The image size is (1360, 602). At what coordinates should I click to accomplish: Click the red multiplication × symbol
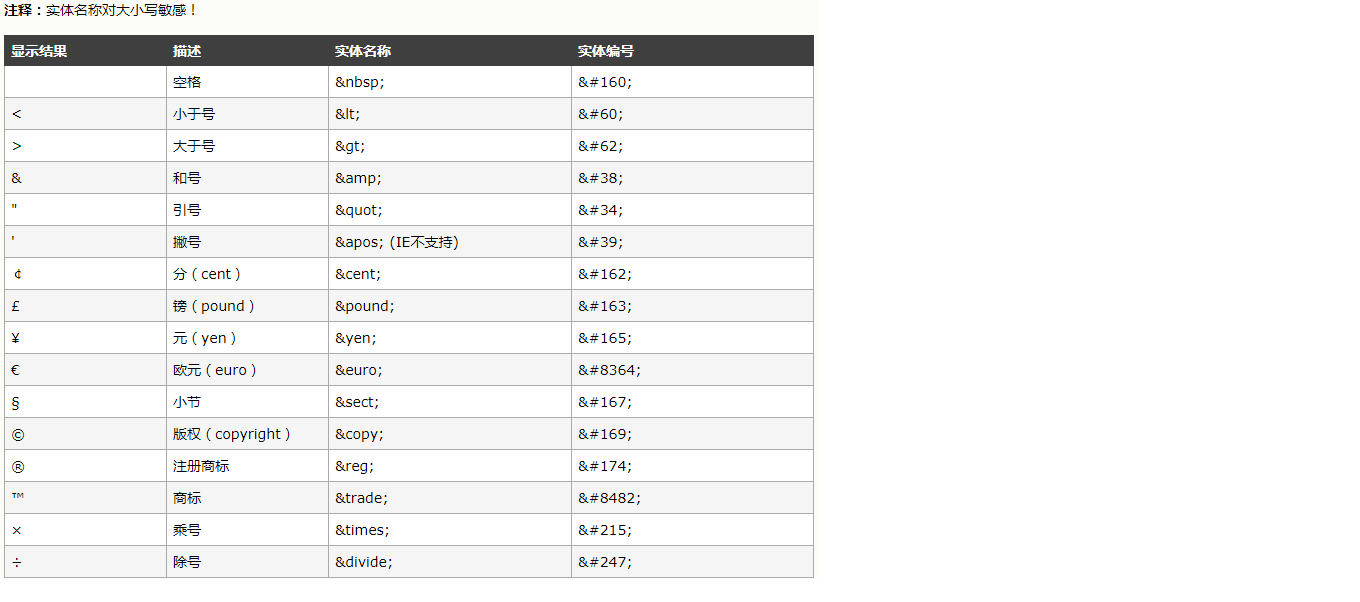[16, 530]
